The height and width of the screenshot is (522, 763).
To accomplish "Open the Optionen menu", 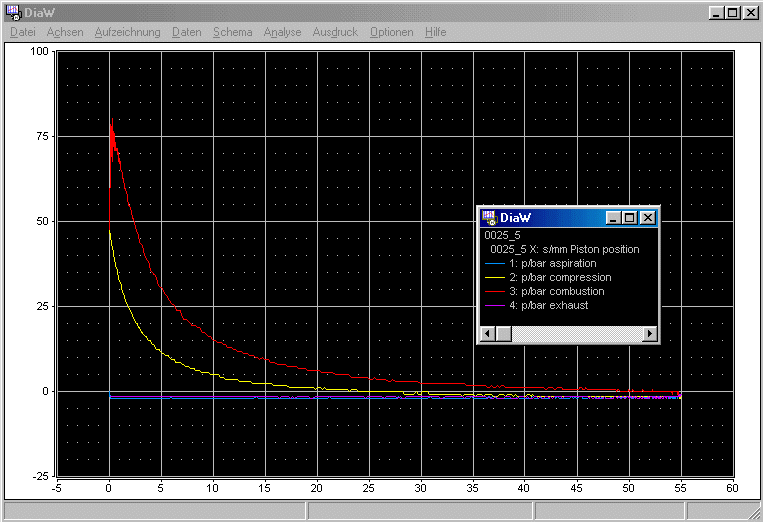I will [391, 32].
